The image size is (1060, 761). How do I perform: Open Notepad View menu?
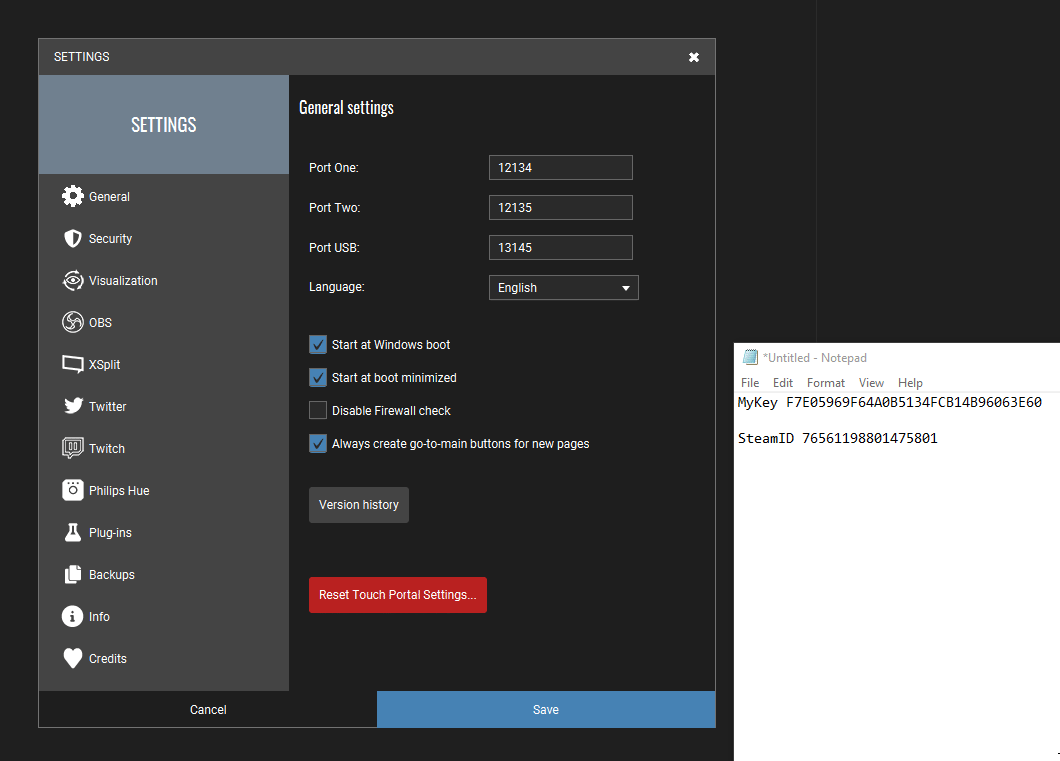click(871, 383)
